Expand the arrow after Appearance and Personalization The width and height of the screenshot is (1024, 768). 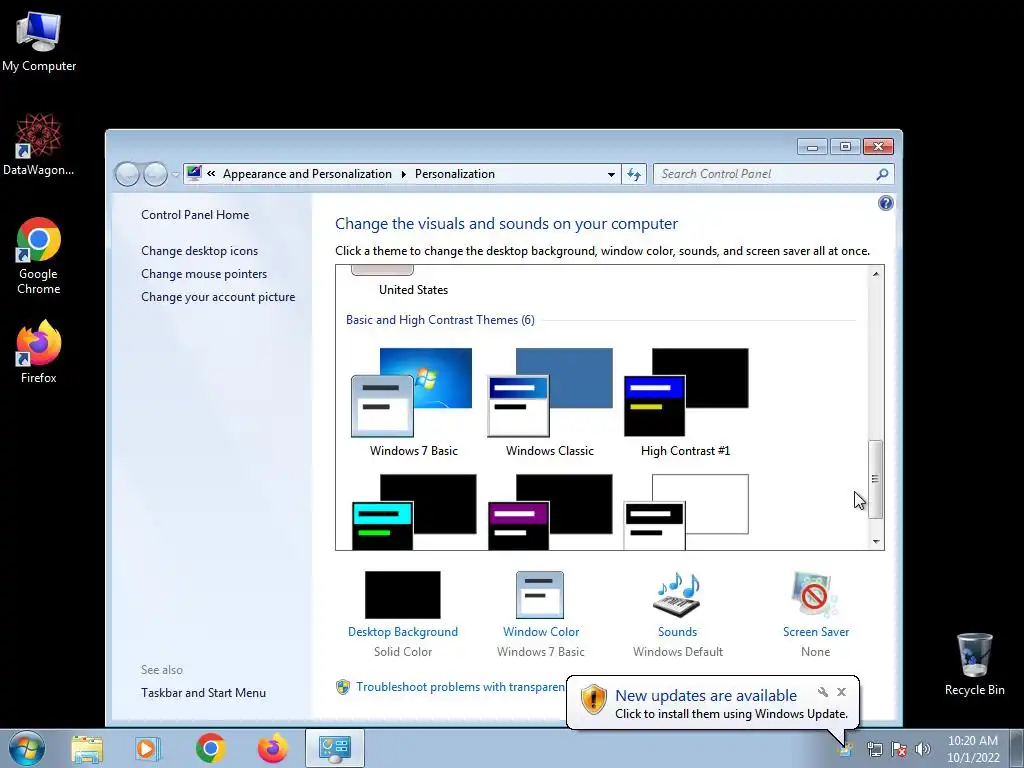[404, 174]
